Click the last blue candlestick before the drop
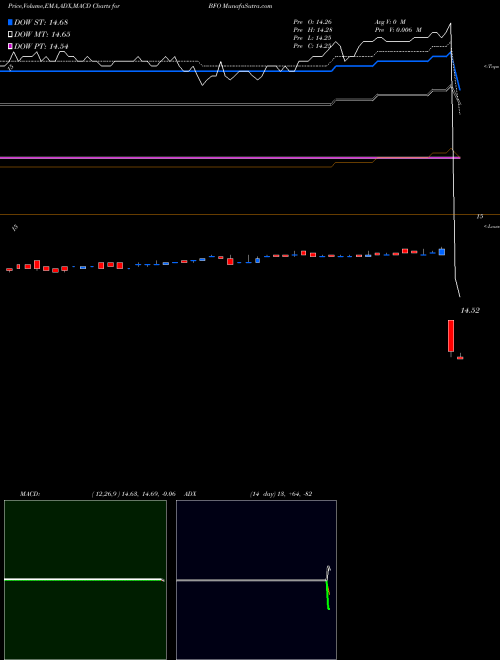Image resolution: width=500 pixels, height=660 pixels. [441, 252]
